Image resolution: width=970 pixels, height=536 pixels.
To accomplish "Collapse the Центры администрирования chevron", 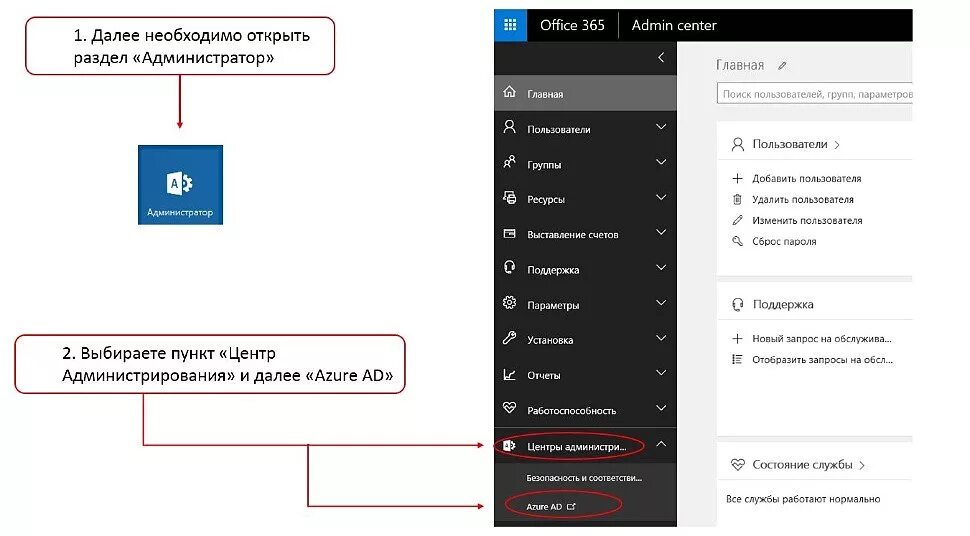I will [661, 444].
